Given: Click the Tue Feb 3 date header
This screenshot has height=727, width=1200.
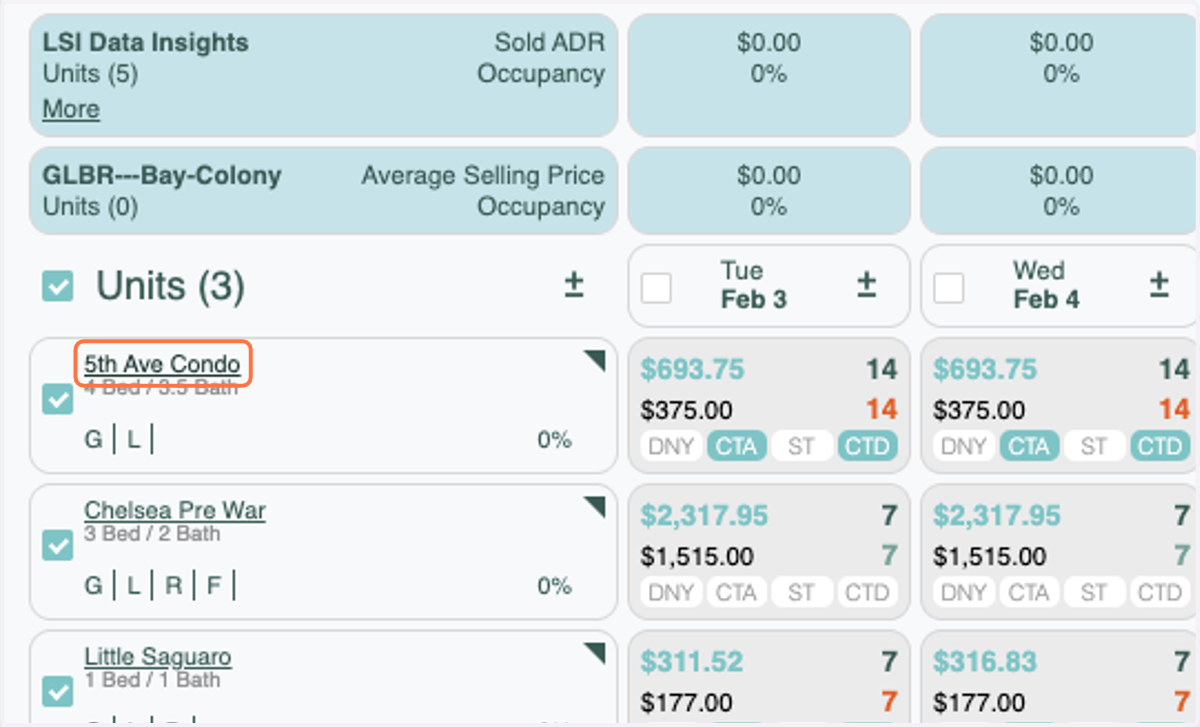Looking at the screenshot, I should click(753, 286).
